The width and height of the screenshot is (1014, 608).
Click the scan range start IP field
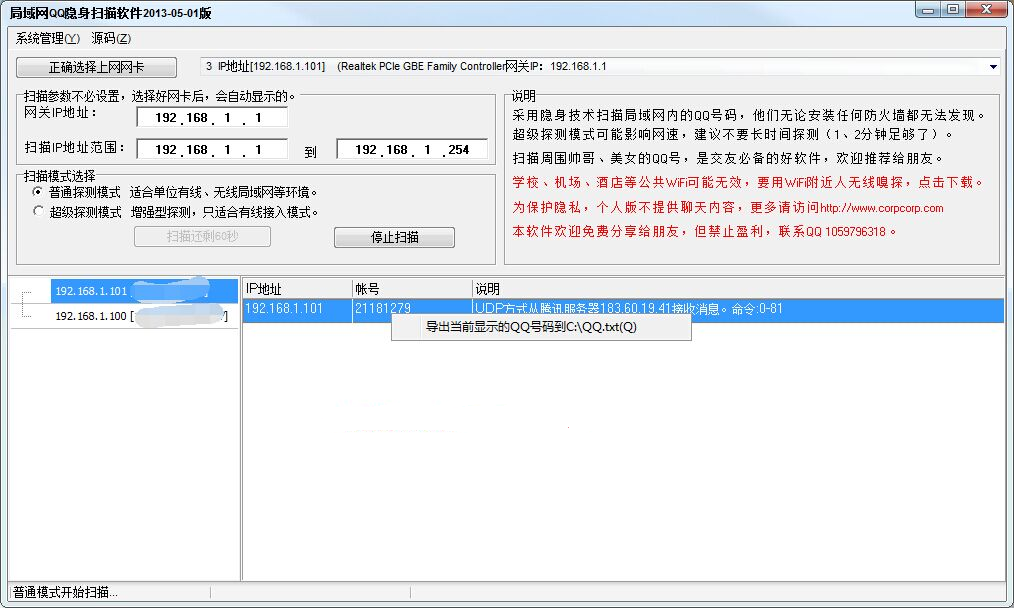212,149
